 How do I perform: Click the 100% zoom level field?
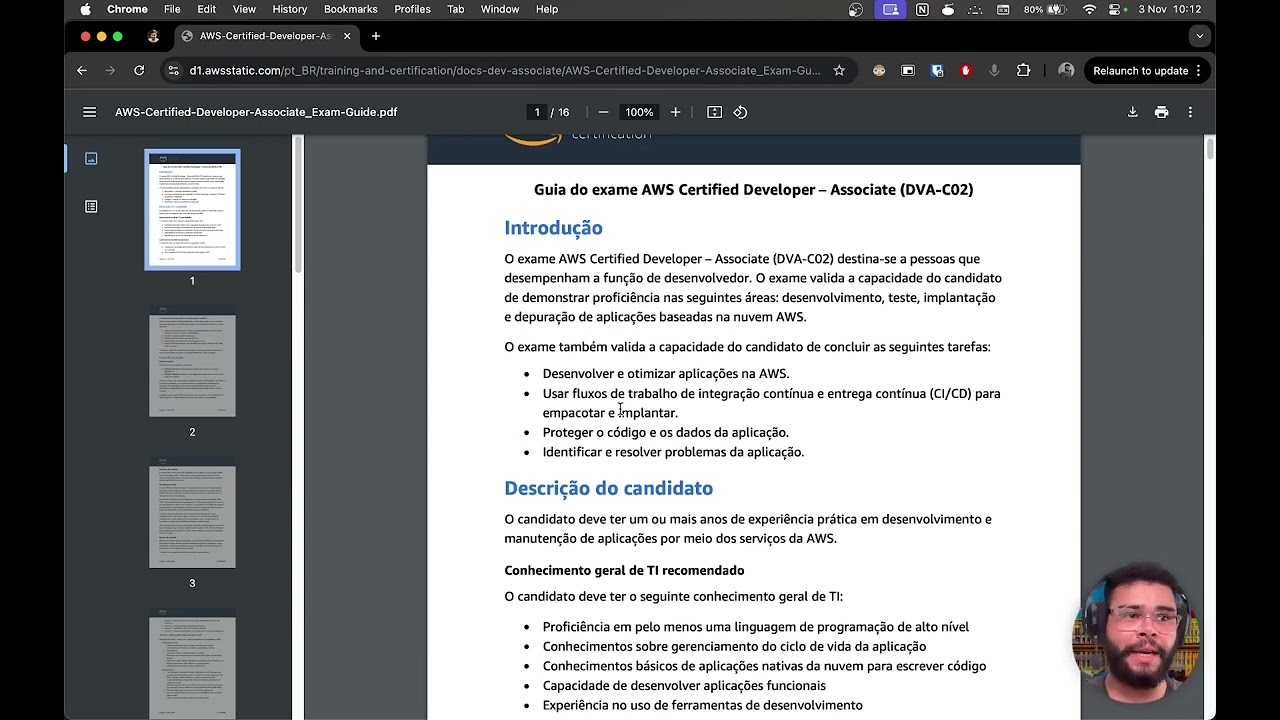click(638, 112)
